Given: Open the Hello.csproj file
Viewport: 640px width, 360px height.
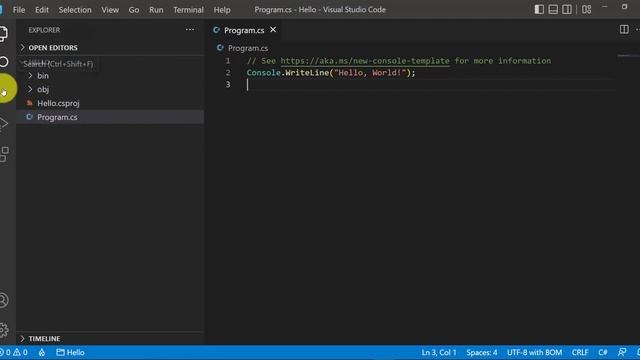Looking at the screenshot, I should pyautogui.click(x=110, y=103).
